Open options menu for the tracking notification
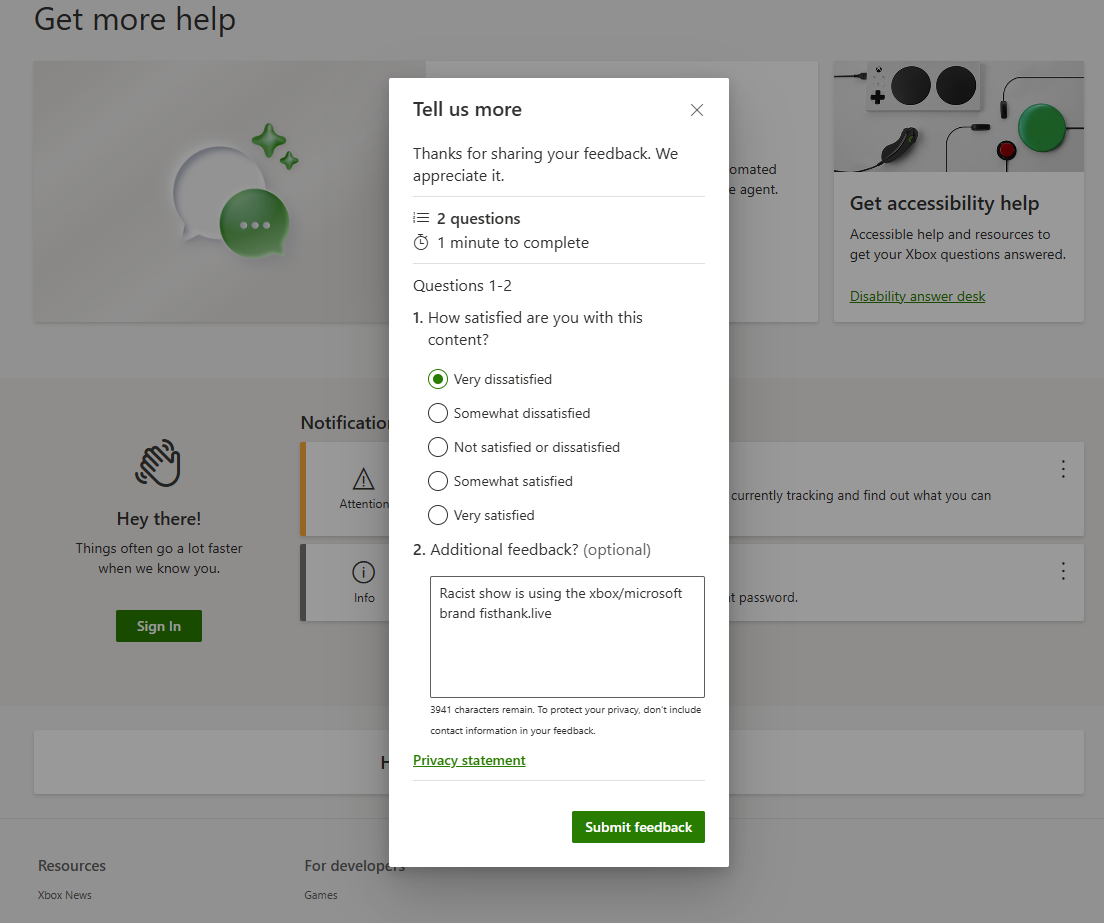The image size is (1104, 923). (x=1063, y=469)
